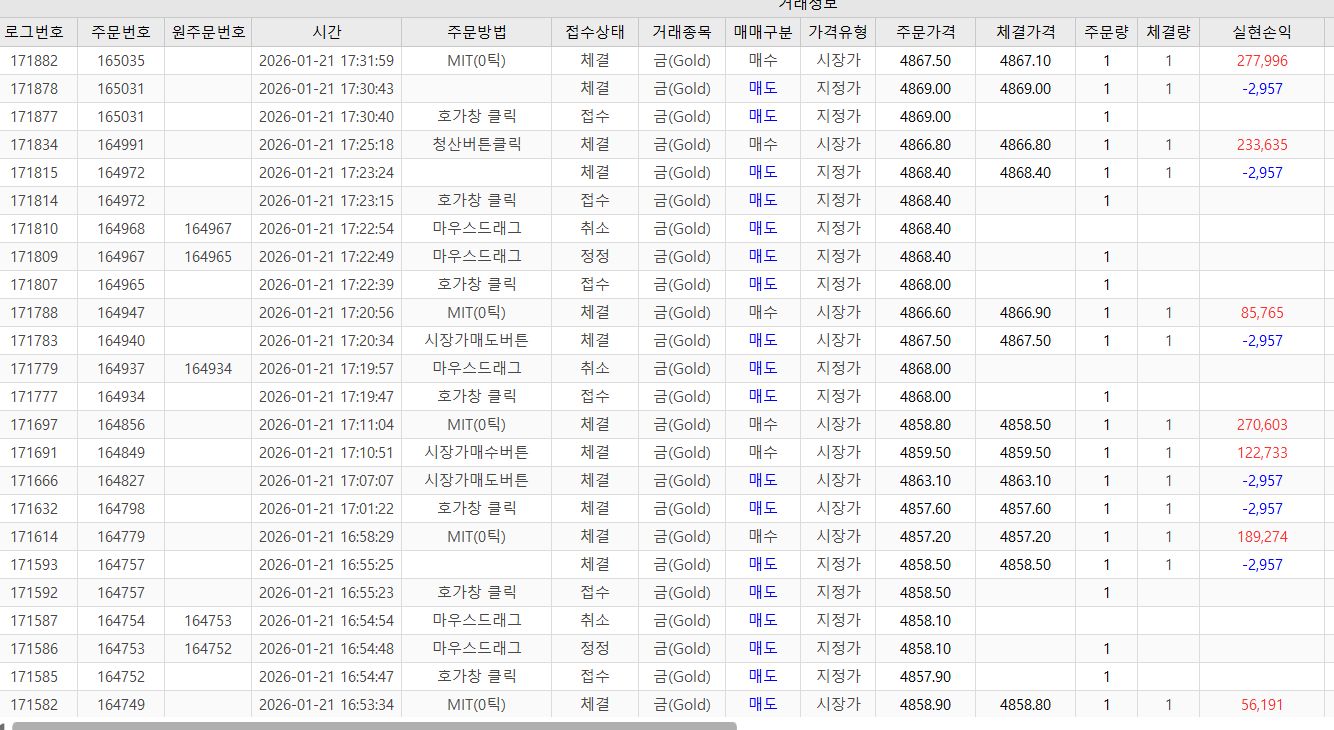
Task: Click the 매도 cell in row 171783
Action: (763, 341)
